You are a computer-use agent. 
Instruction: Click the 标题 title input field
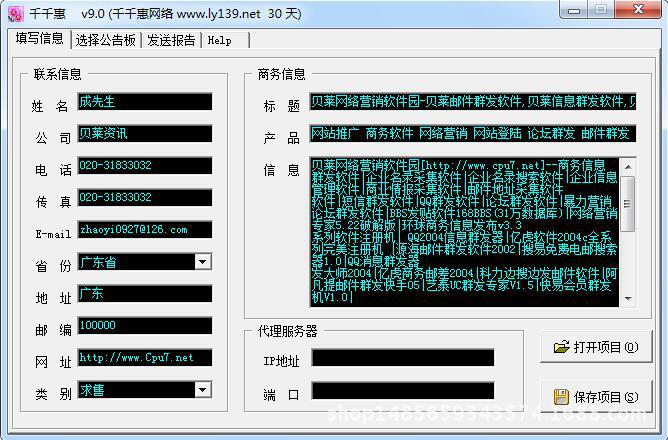(473, 101)
